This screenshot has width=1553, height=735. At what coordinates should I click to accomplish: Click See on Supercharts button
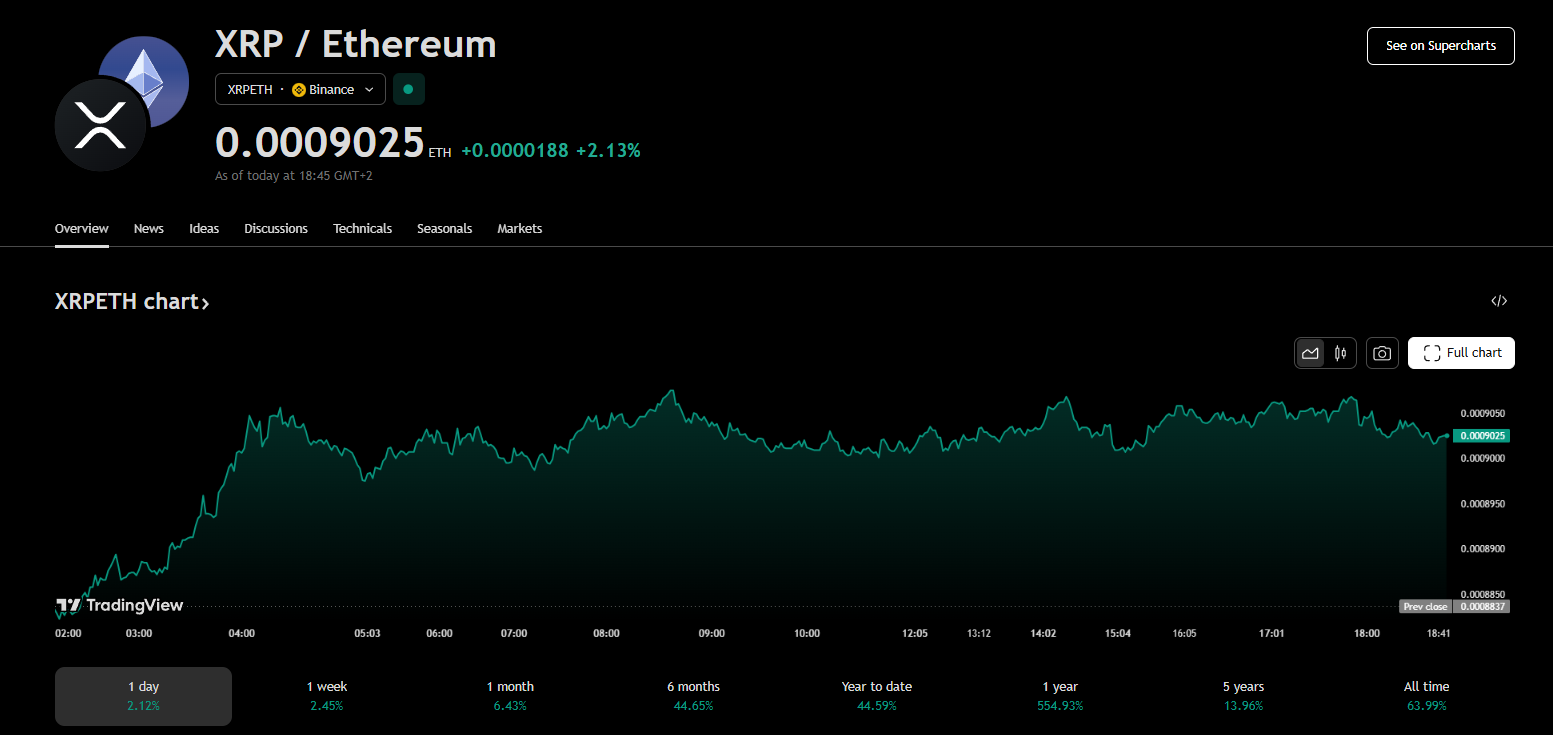1440,46
